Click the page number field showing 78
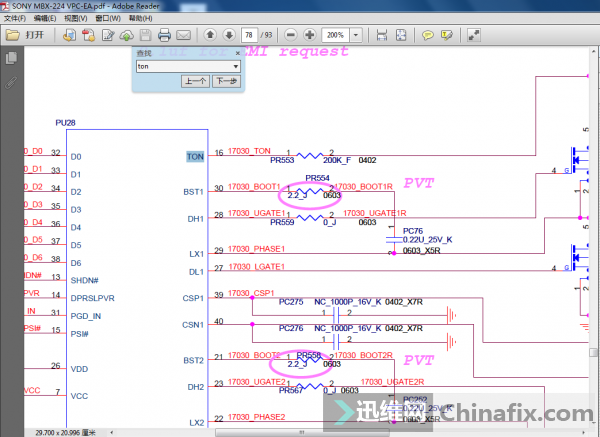Viewport: 600px width, 437px height. 249,35
